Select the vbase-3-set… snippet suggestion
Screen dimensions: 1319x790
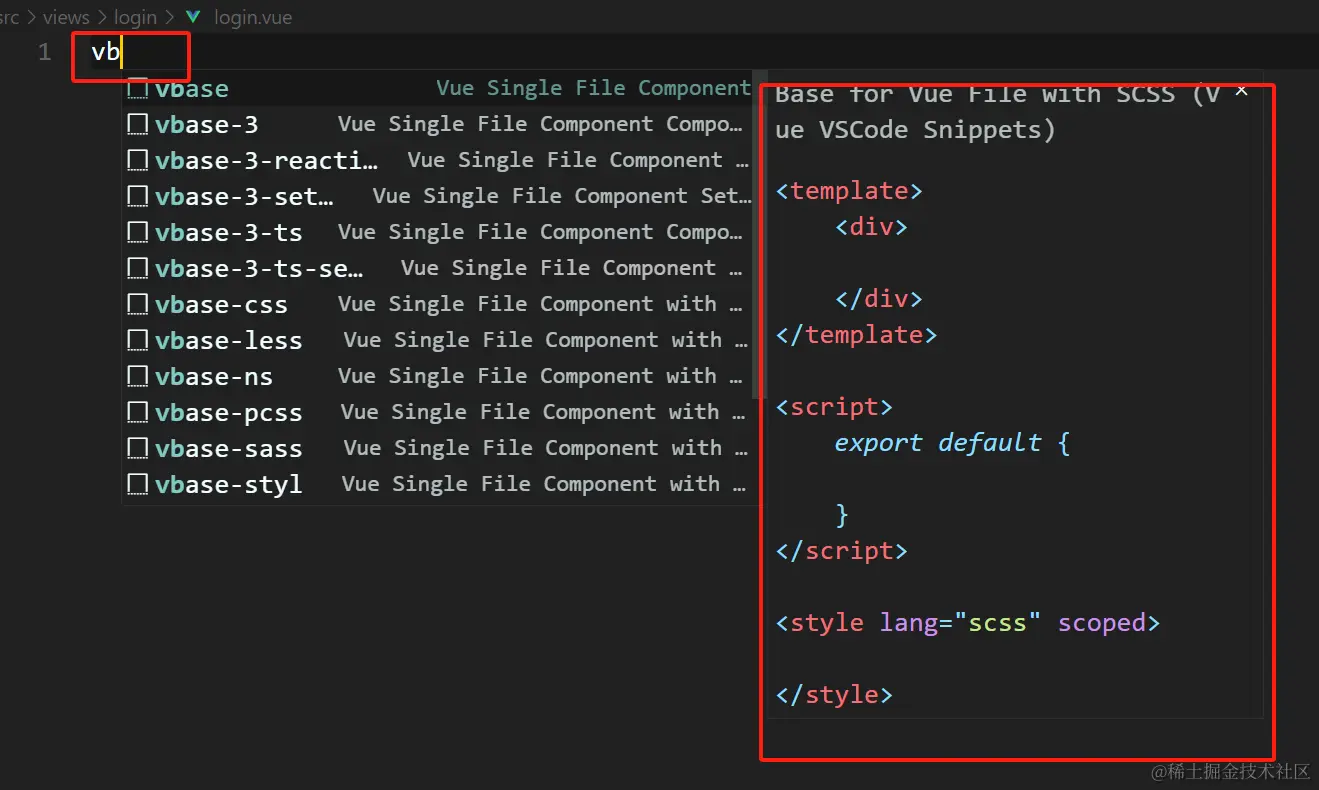coord(439,196)
